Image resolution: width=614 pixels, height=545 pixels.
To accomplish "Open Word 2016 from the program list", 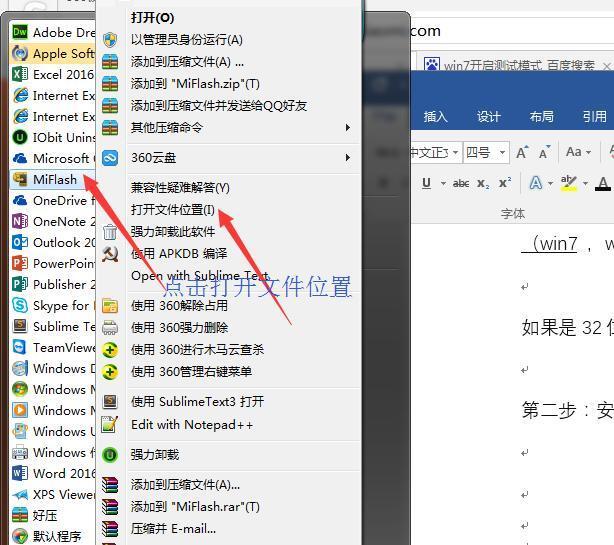I will point(53,473).
